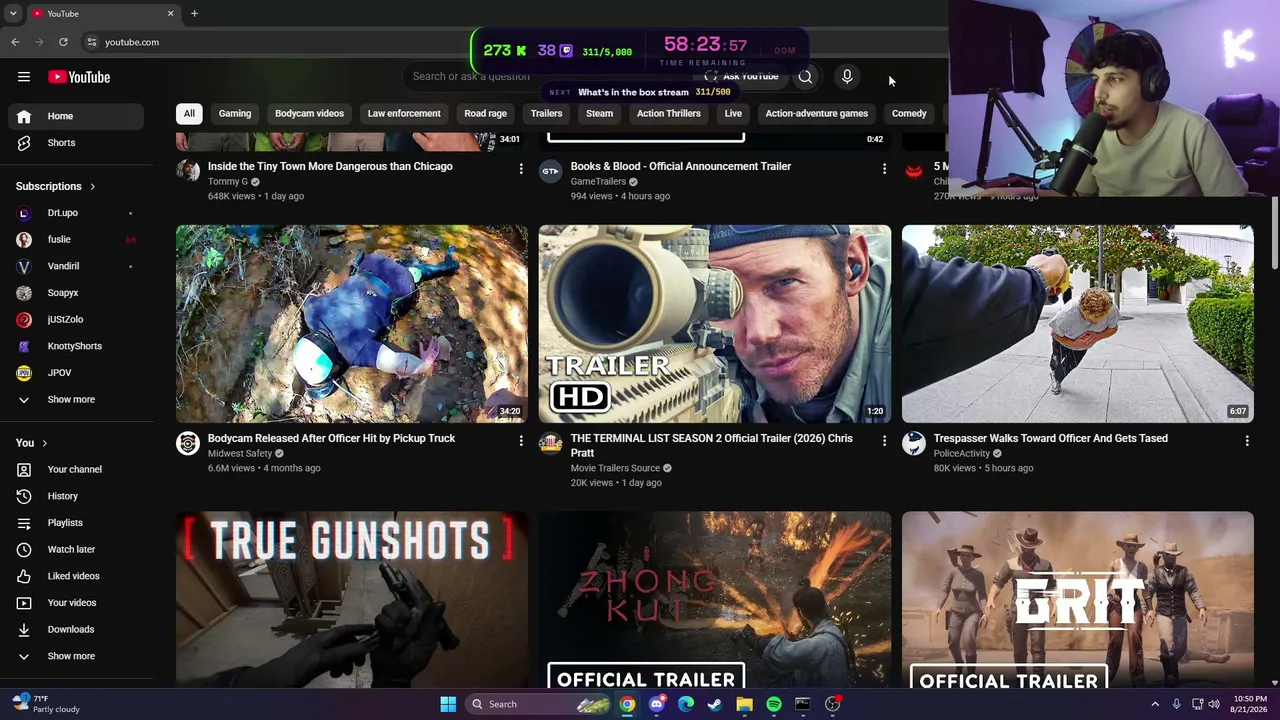Image resolution: width=1280 pixels, height=720 pixels.
Task: Close the YouTube browser tab
Action: click(170, 13)
